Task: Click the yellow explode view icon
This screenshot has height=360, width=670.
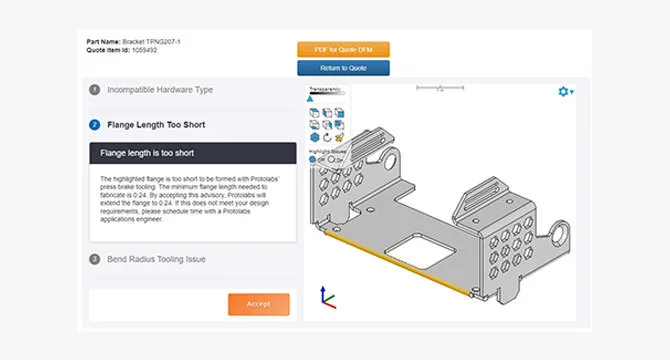Action: click(339, 138)
